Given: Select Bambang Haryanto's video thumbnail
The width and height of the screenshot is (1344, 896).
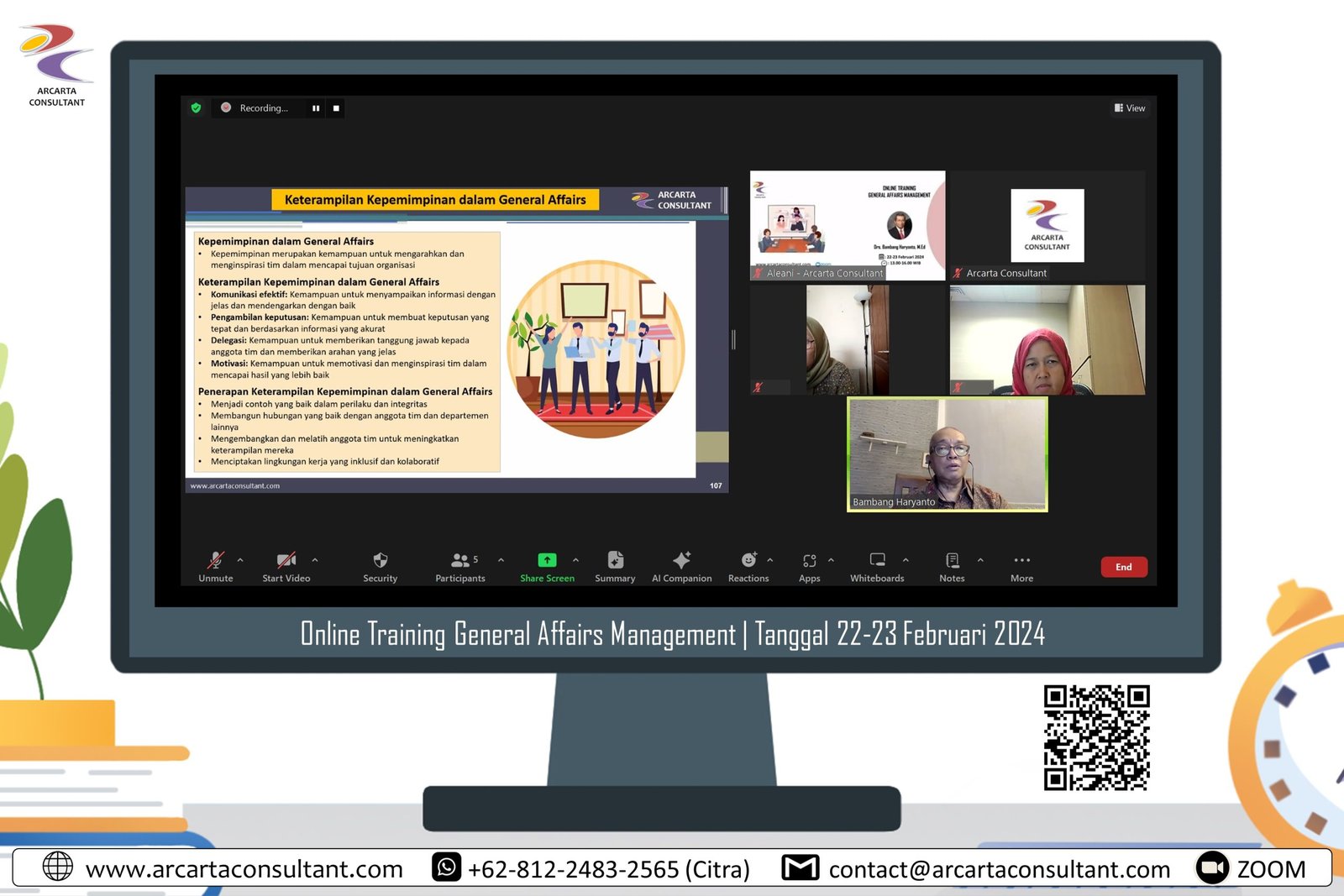Looking at the screenshot, I should point(948,454).
